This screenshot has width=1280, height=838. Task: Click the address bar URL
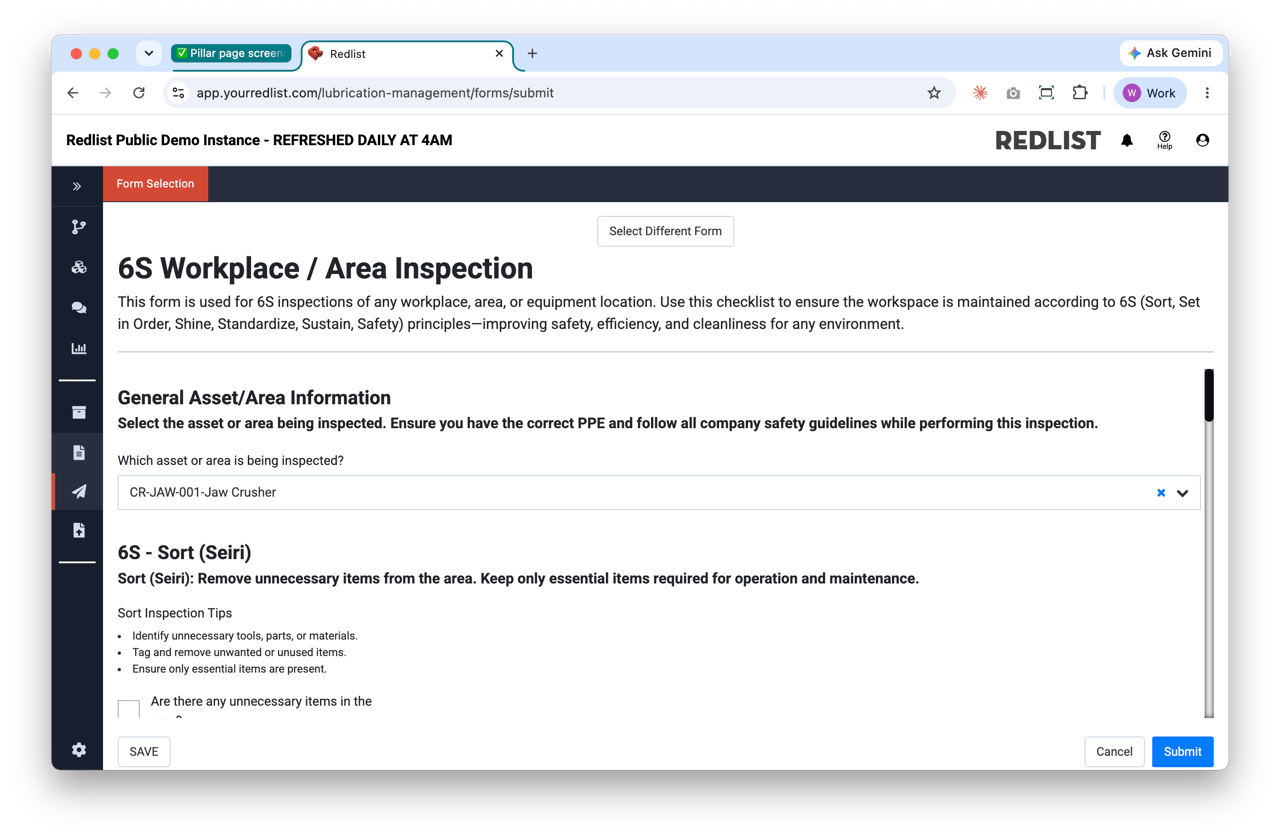coord(375,93)
